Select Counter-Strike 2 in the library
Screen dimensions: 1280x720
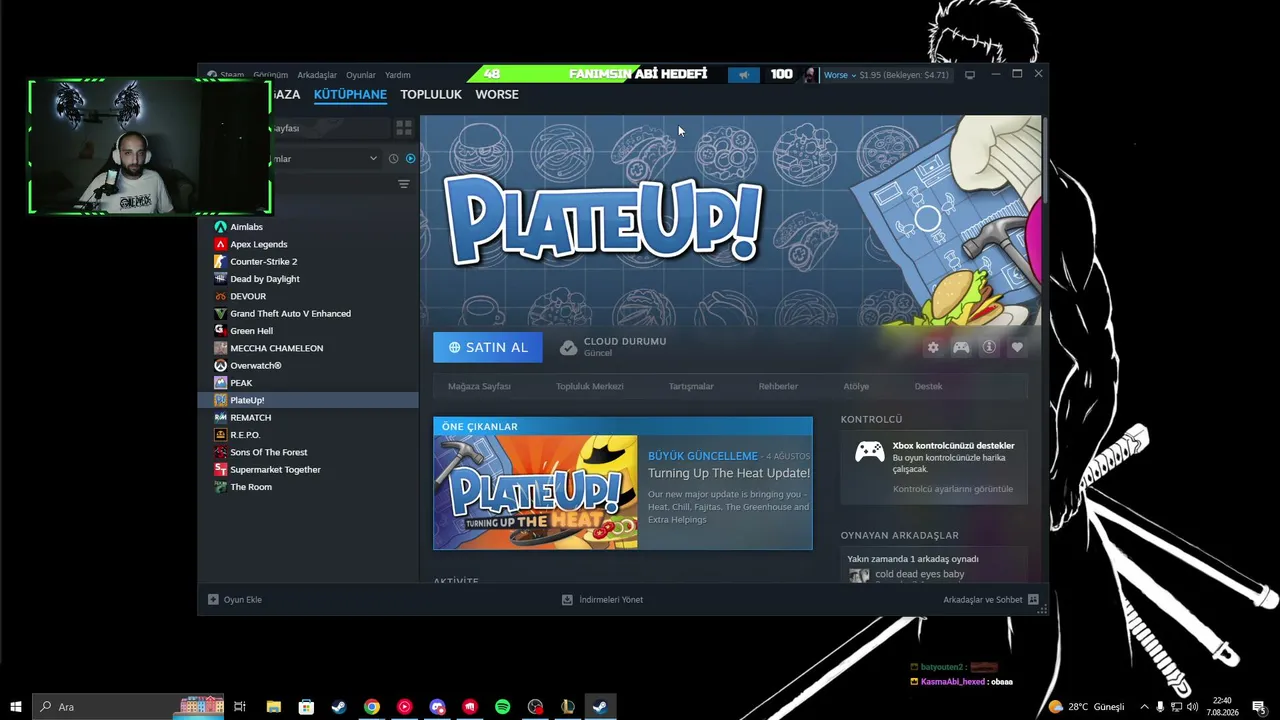pos(308,262)
